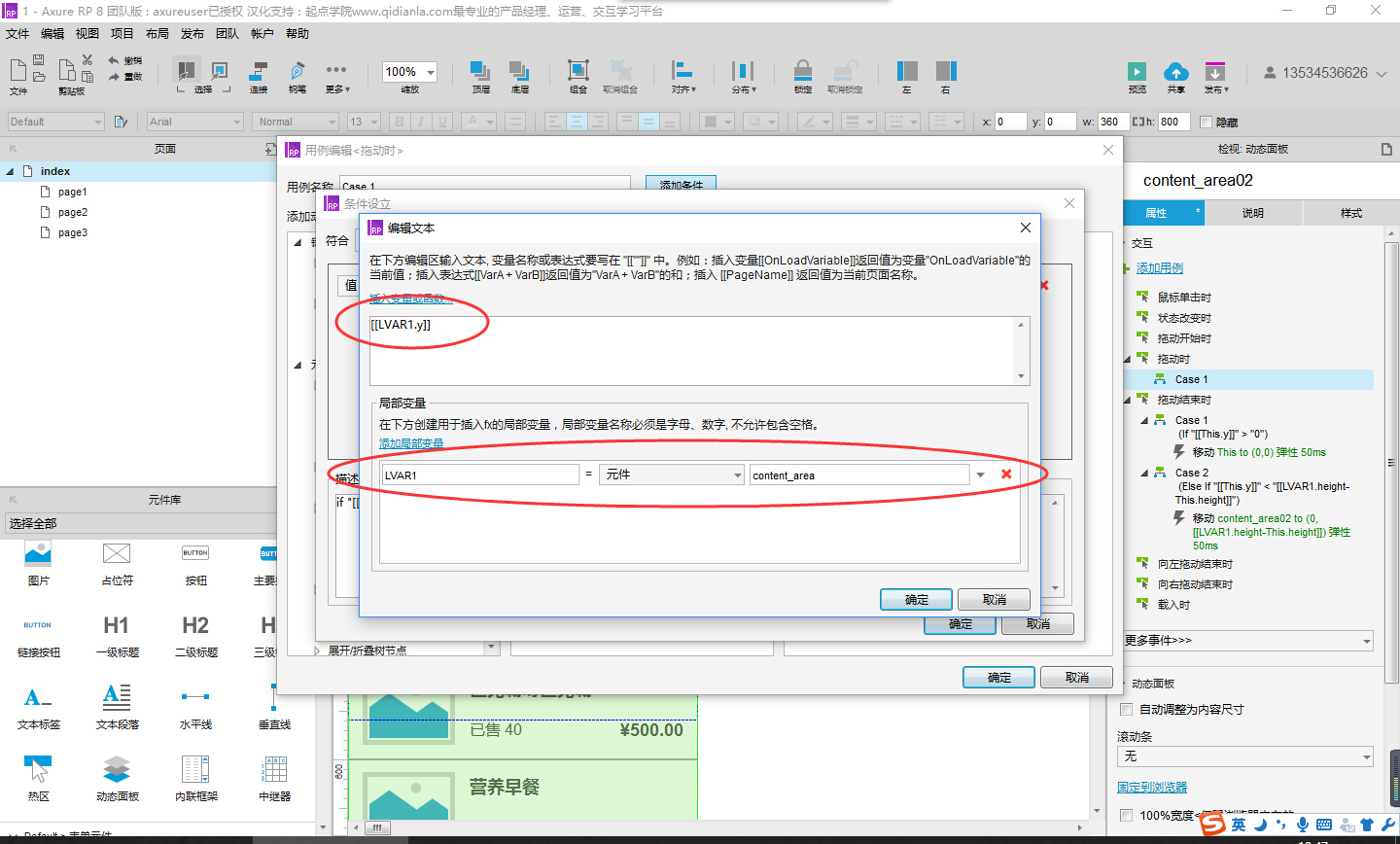Image resolution: width=1400 pixels, height=844 pixels.
Task: Open the publish icon menu (发布)
Action: (x=1215, y=71)
